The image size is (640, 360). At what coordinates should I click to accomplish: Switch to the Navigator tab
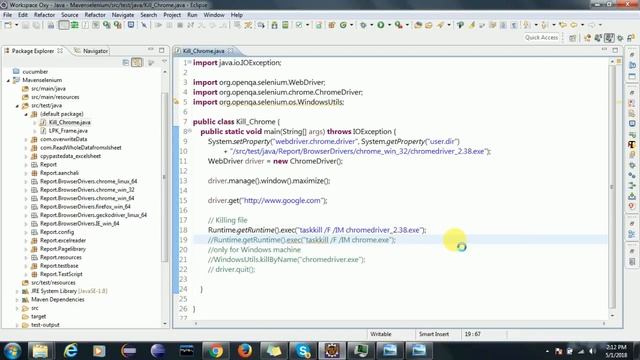pos(91,51)
